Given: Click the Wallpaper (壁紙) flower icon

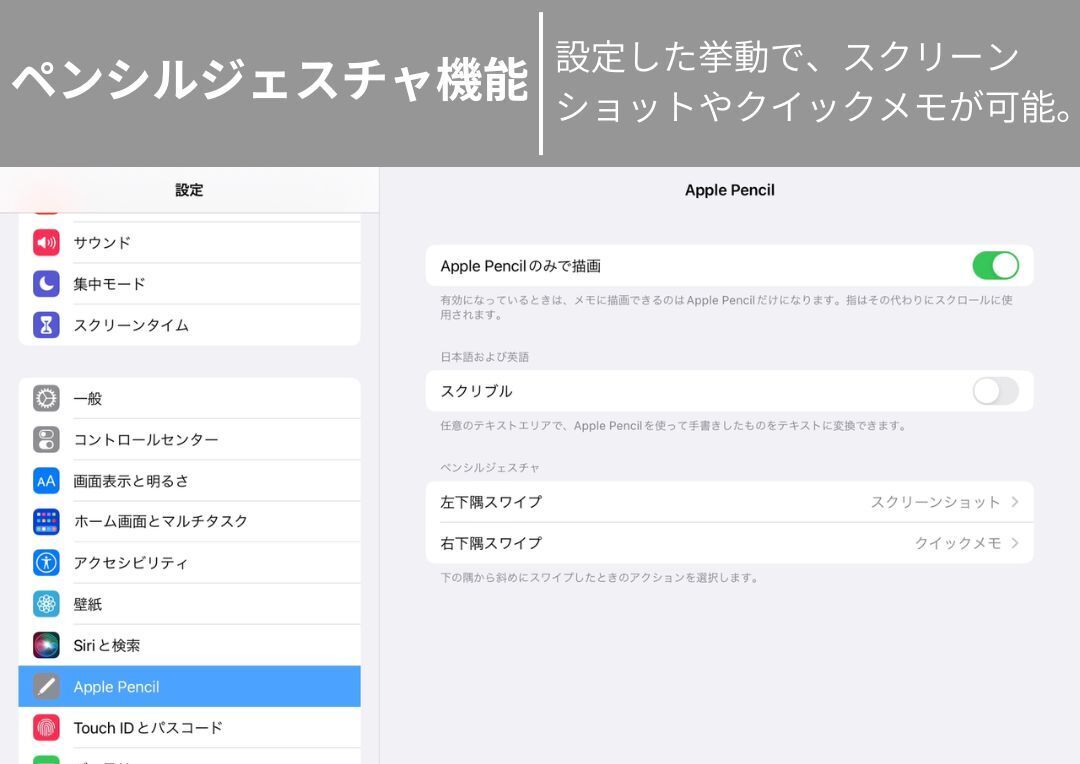Looking at the screenshot, I should click(x=46, y=604).
